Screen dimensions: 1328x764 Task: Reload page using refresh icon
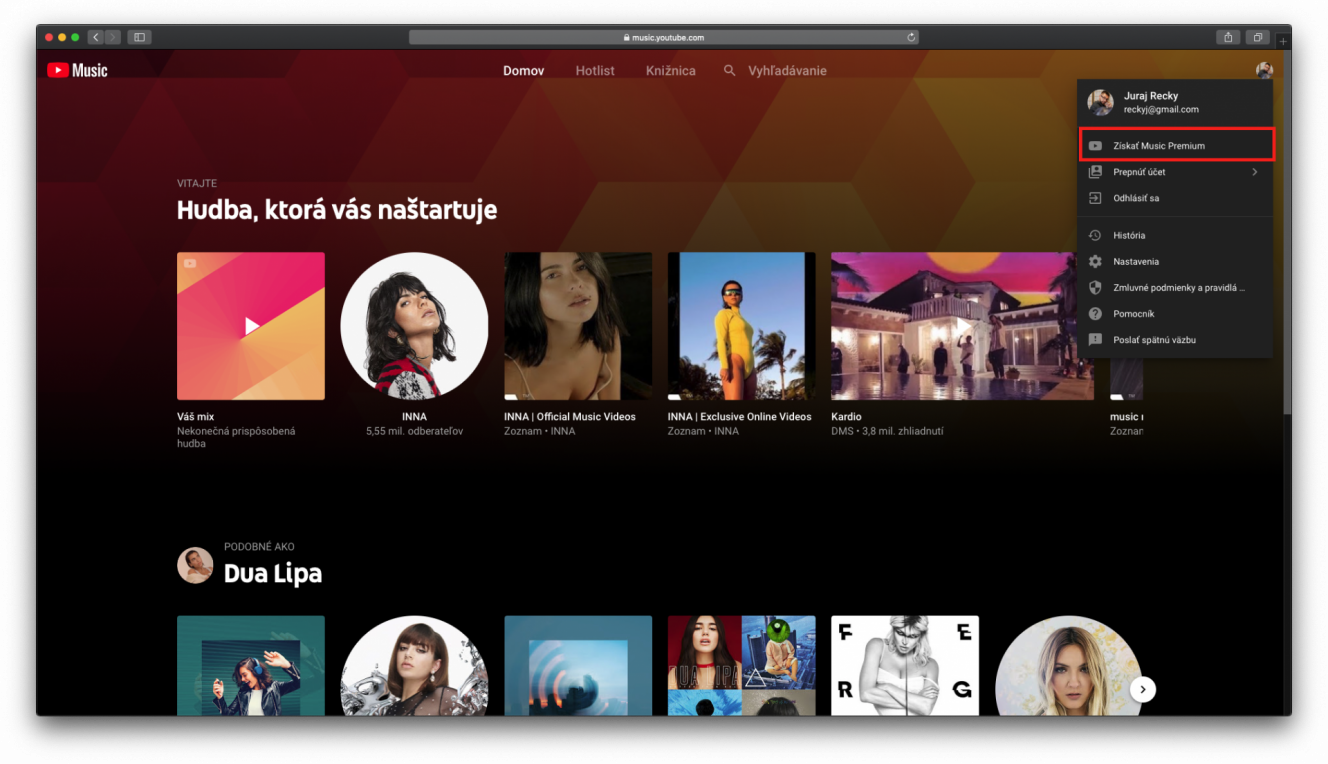coord(911,37)
